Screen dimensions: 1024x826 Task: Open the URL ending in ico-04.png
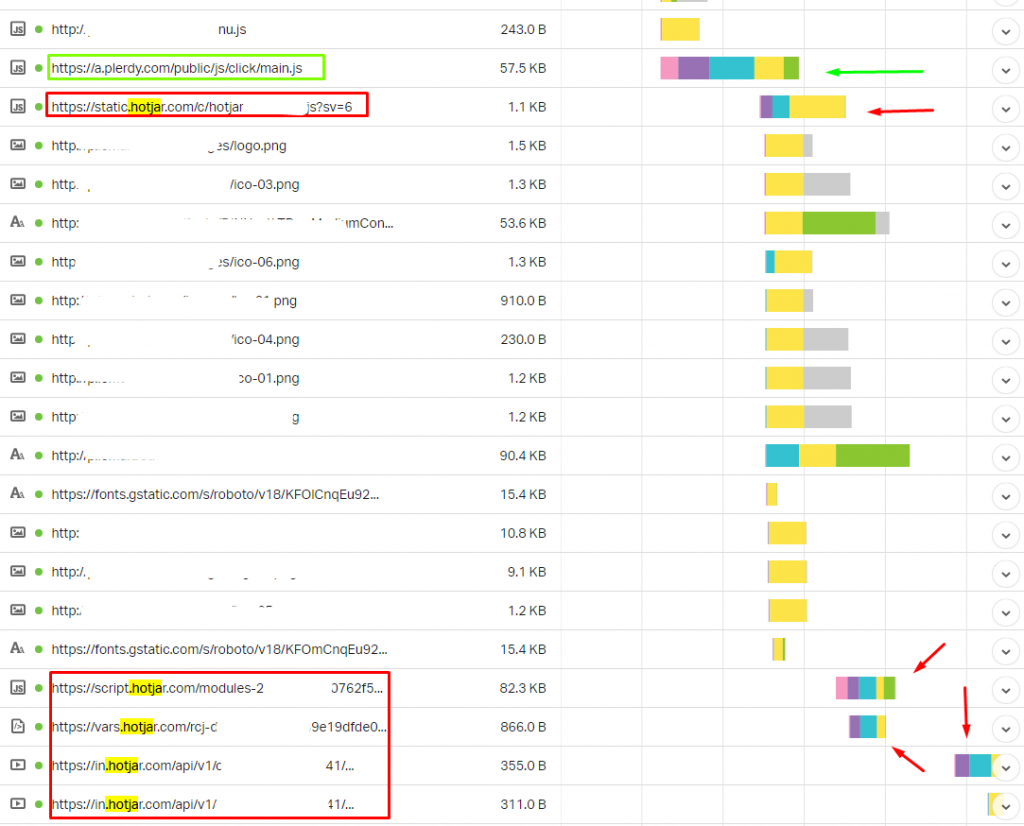176,340
